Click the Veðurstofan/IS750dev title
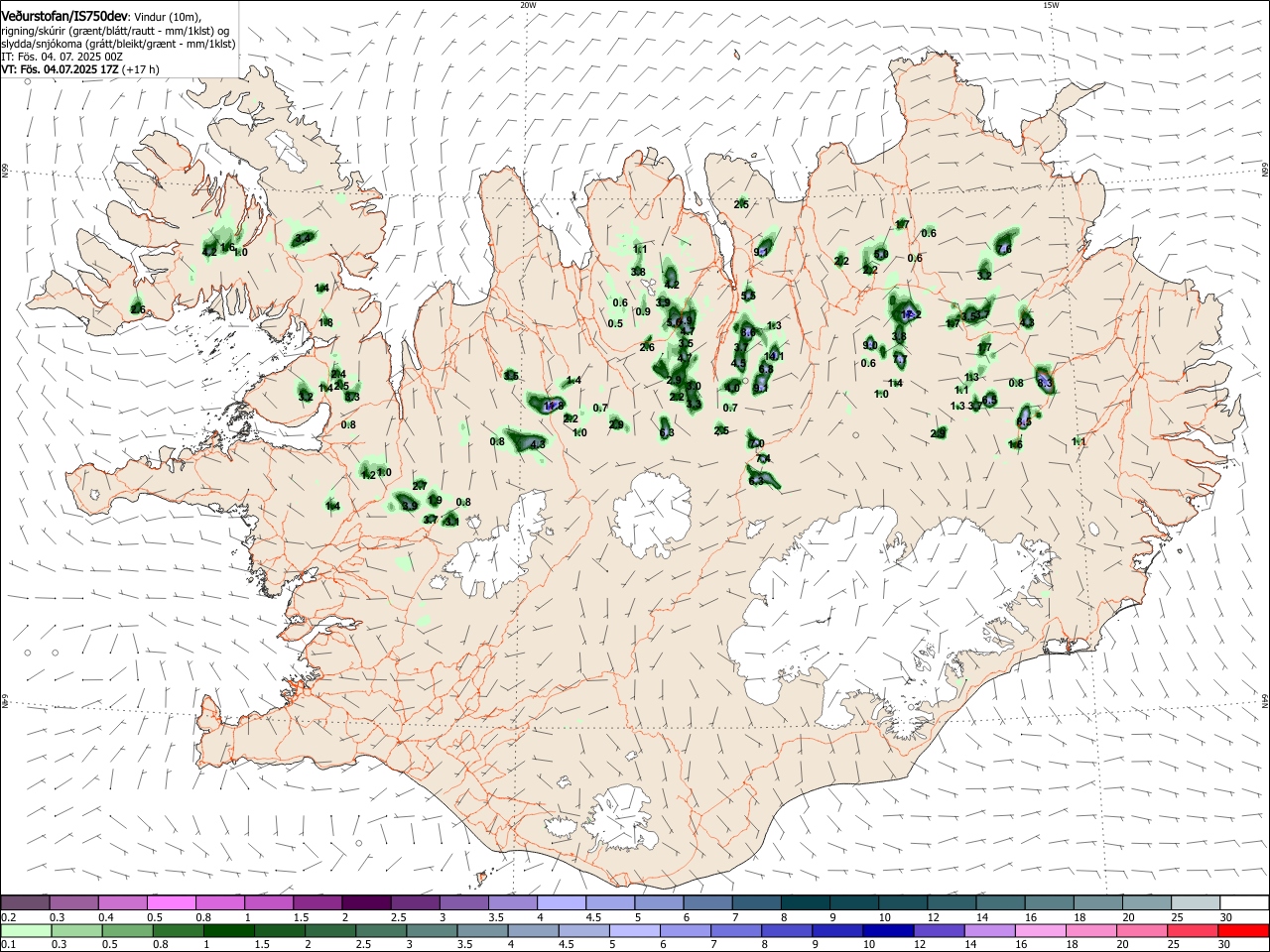This screenshot has width=1270, height=952. coord(64,16)
